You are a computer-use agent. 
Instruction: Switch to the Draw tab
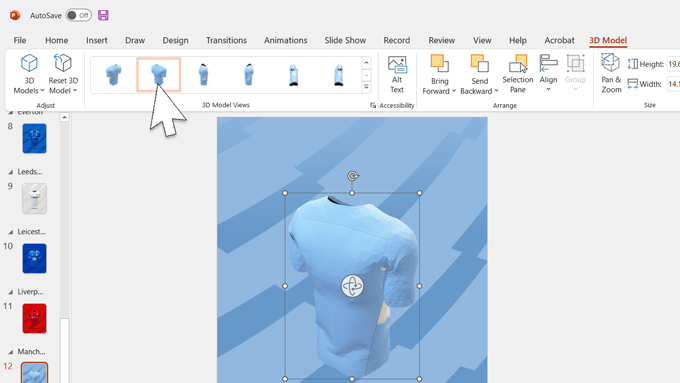tap(135, 40)
